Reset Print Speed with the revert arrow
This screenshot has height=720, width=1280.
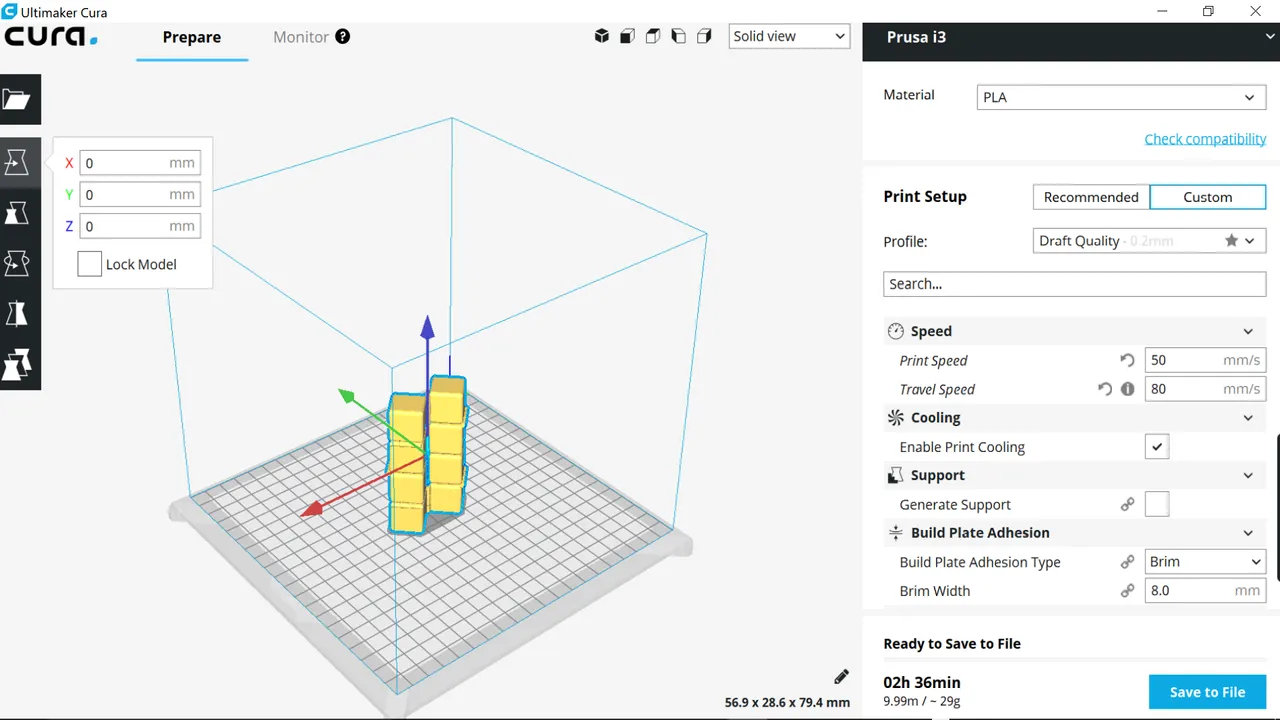1127,360
